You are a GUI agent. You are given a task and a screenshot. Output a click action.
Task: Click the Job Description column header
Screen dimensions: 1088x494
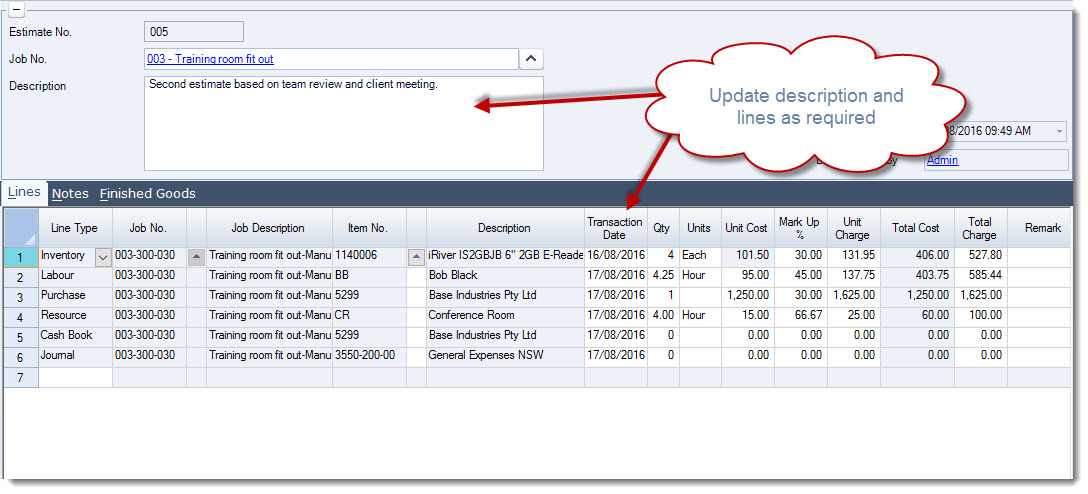click(269, 228)
